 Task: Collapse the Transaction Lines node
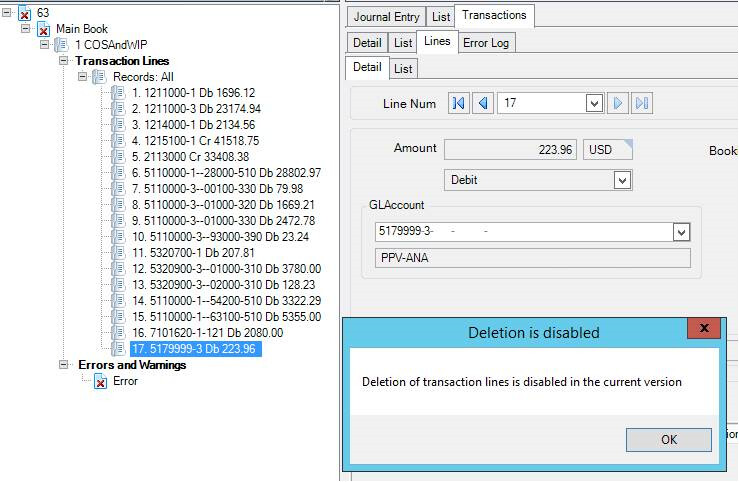coord(63,61)
